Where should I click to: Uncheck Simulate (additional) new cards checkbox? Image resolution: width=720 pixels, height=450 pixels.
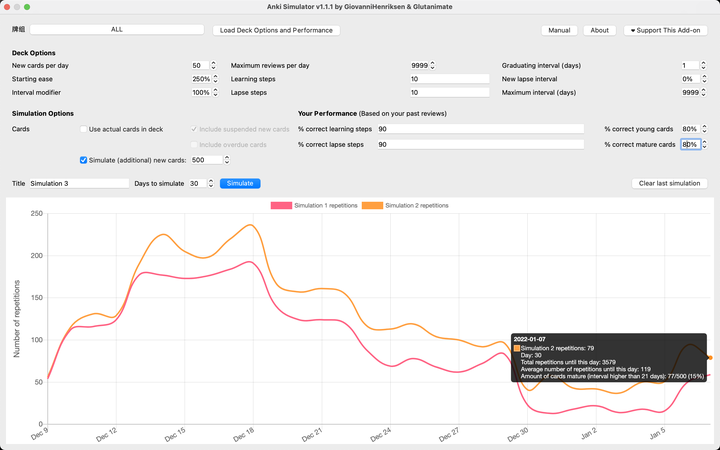[x=84, y=160]
